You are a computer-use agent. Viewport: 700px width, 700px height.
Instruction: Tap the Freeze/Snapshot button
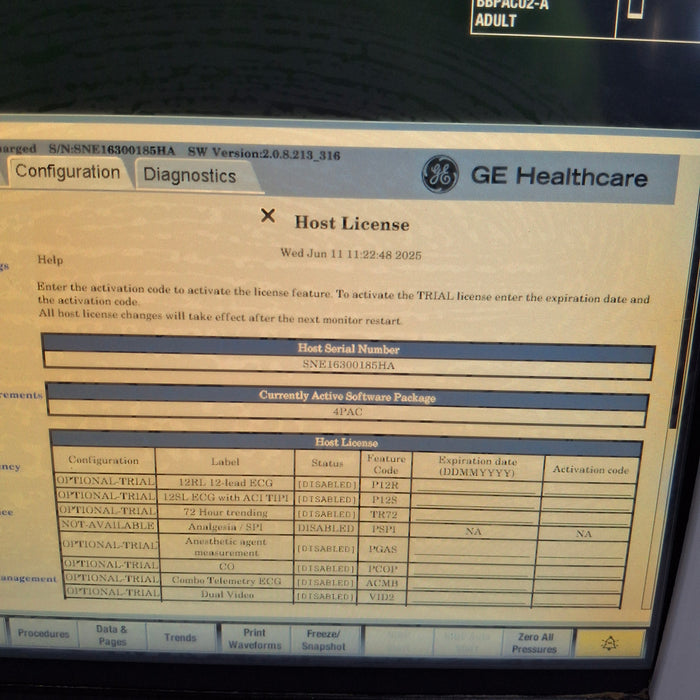pos(324,640)
